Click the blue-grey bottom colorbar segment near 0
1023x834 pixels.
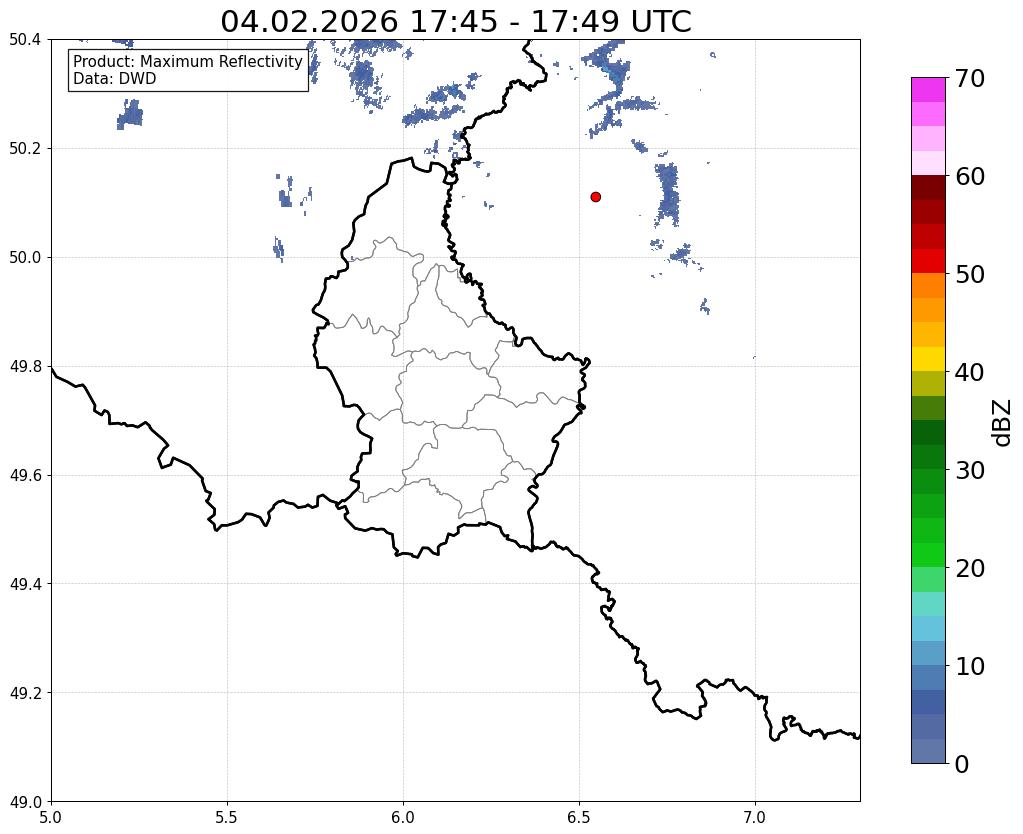[928, 751]
